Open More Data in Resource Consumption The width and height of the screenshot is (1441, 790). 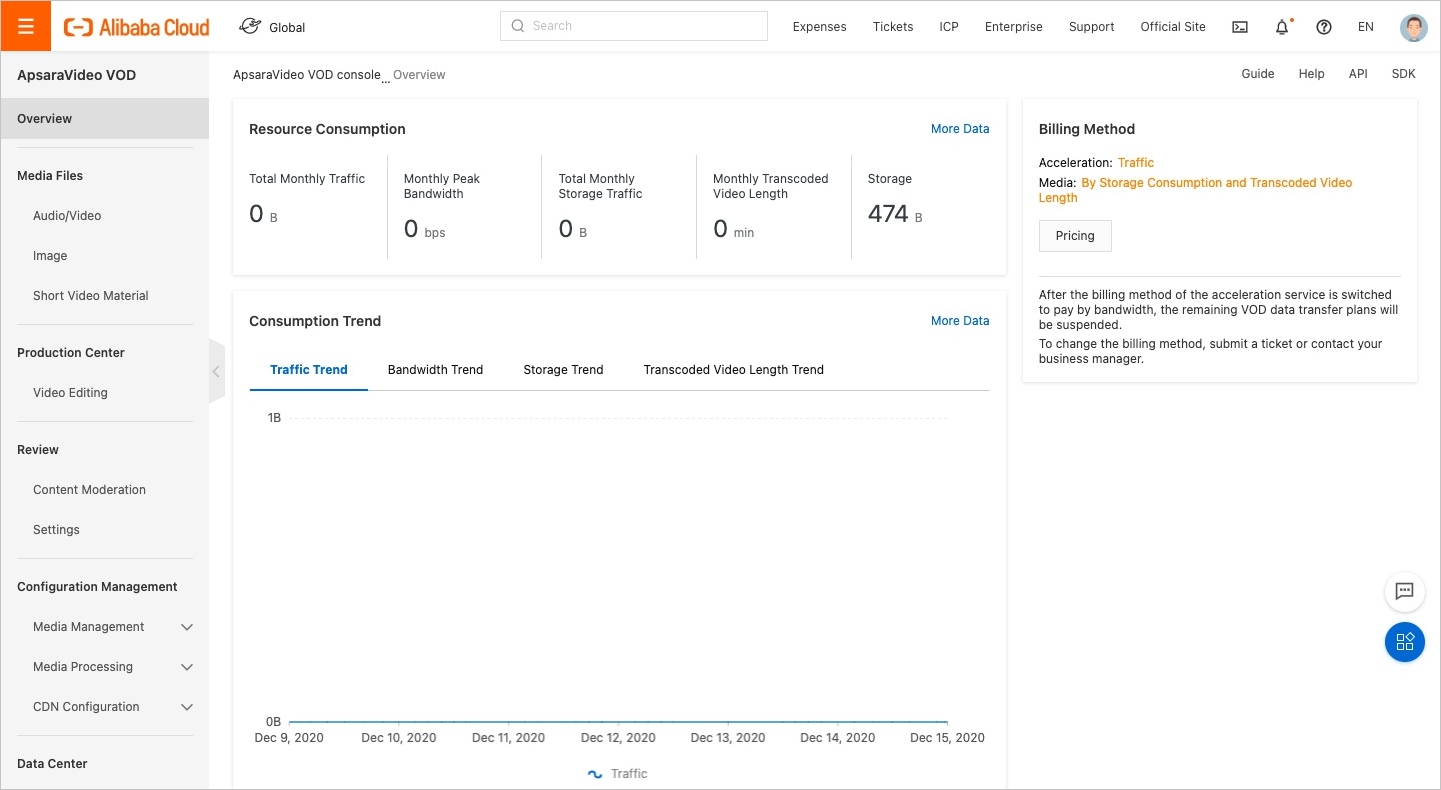(x=959, y=129)
